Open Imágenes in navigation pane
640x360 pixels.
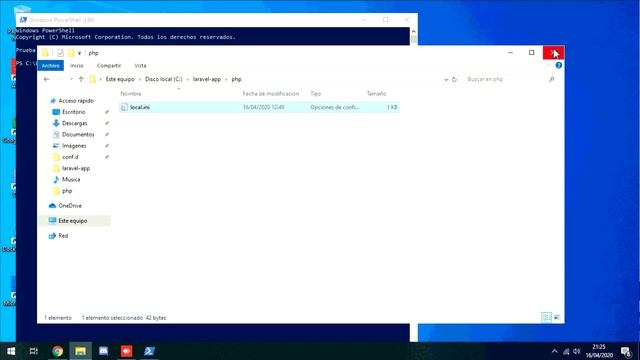click(x=74, y=146)
